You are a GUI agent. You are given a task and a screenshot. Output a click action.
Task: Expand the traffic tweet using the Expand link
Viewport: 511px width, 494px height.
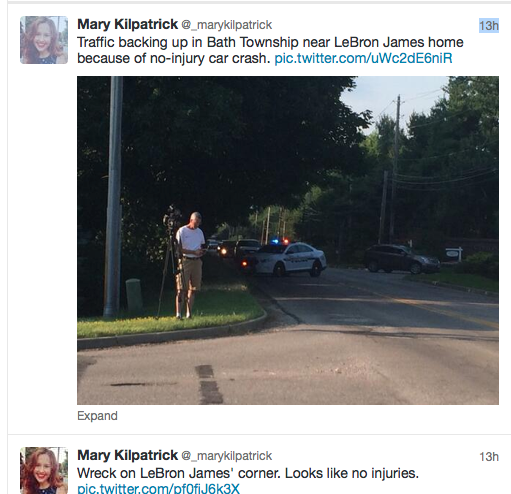97,416
